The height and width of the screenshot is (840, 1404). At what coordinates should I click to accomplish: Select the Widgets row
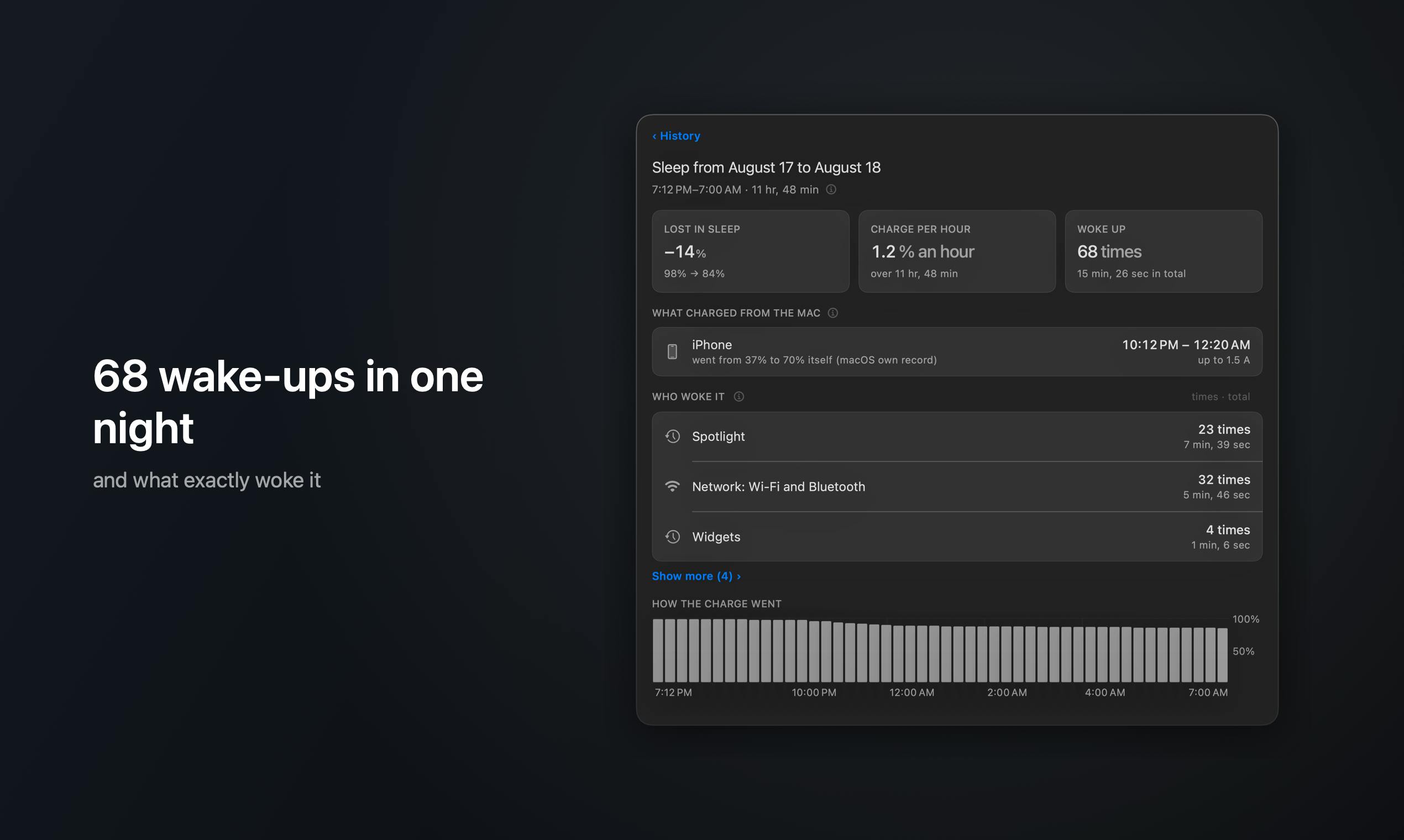click(957, 537)
